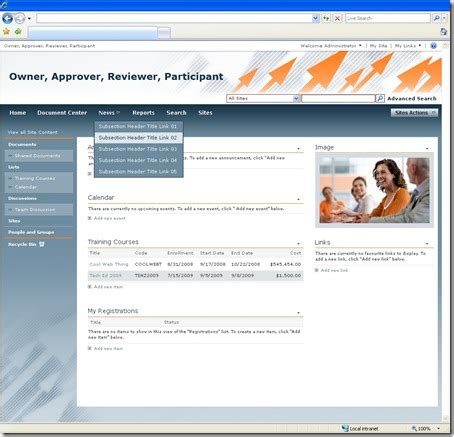454x437 pixels.
Task: Open the Lists sidebar heading
Action: [x=14, y=167]
